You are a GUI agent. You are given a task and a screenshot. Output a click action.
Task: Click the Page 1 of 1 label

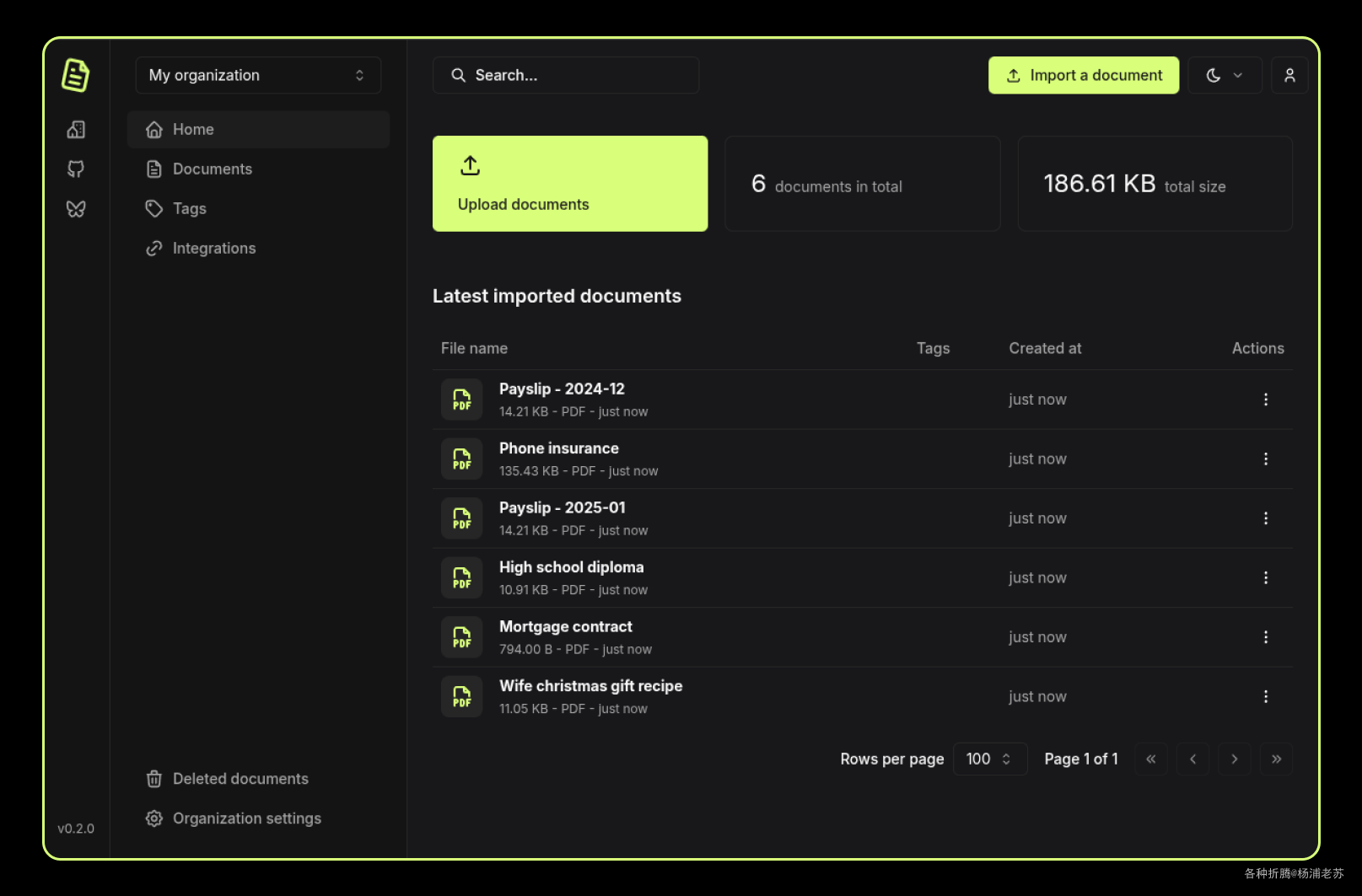click(x=1081, y=759)
